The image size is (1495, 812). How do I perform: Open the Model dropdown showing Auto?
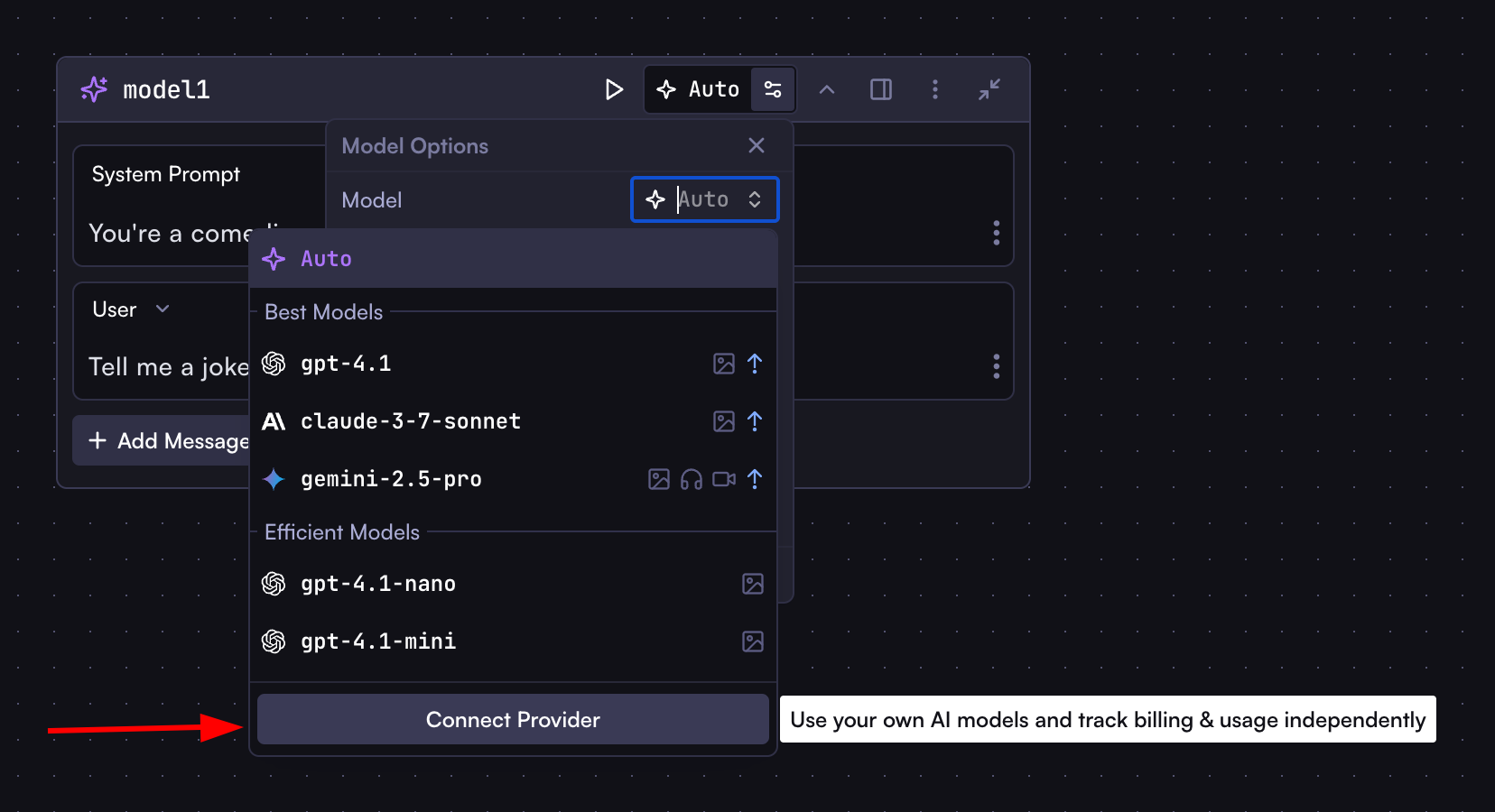tap(704, 199)
